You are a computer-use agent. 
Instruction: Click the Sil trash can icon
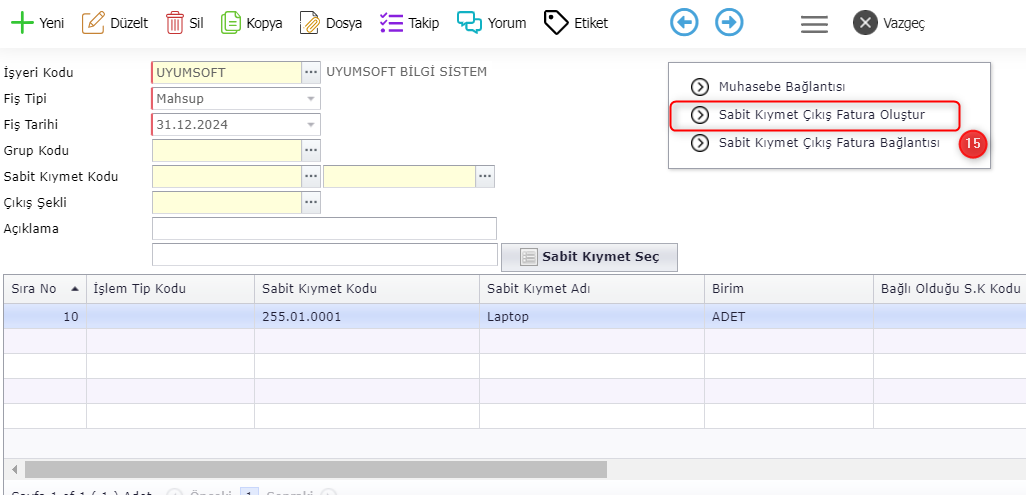175,23
